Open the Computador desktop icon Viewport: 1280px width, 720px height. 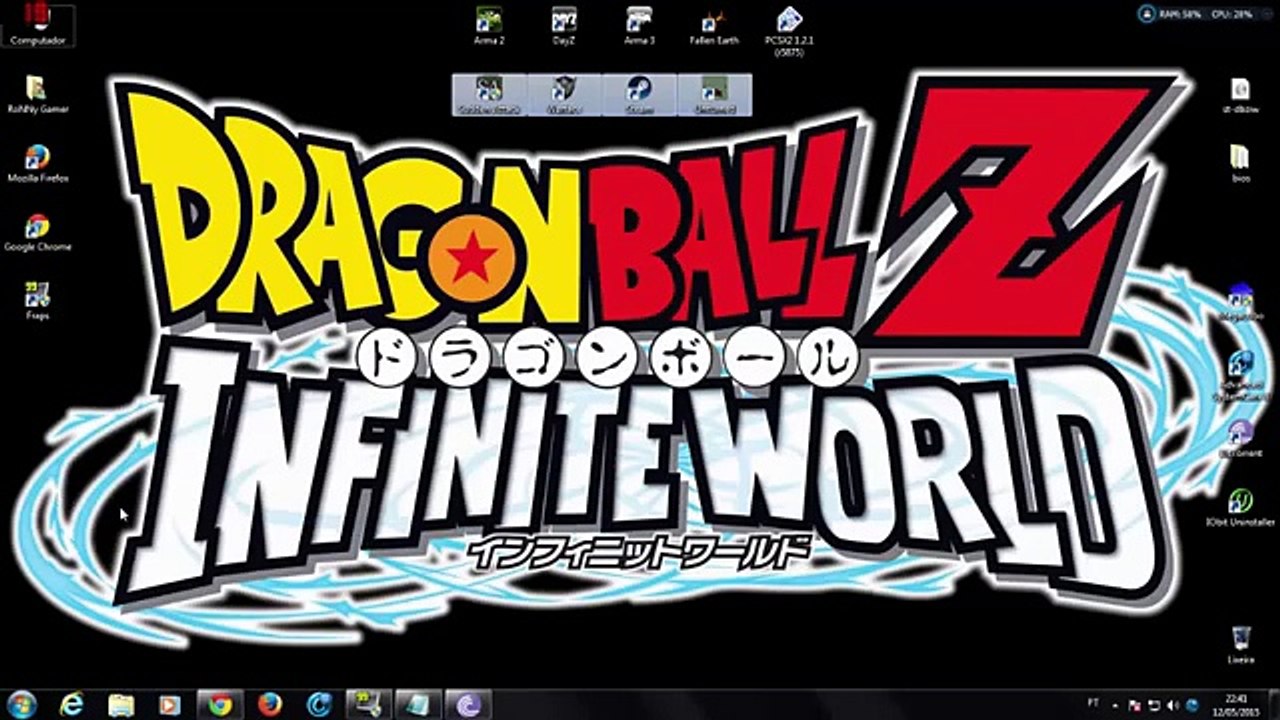(x=38, y=24)
